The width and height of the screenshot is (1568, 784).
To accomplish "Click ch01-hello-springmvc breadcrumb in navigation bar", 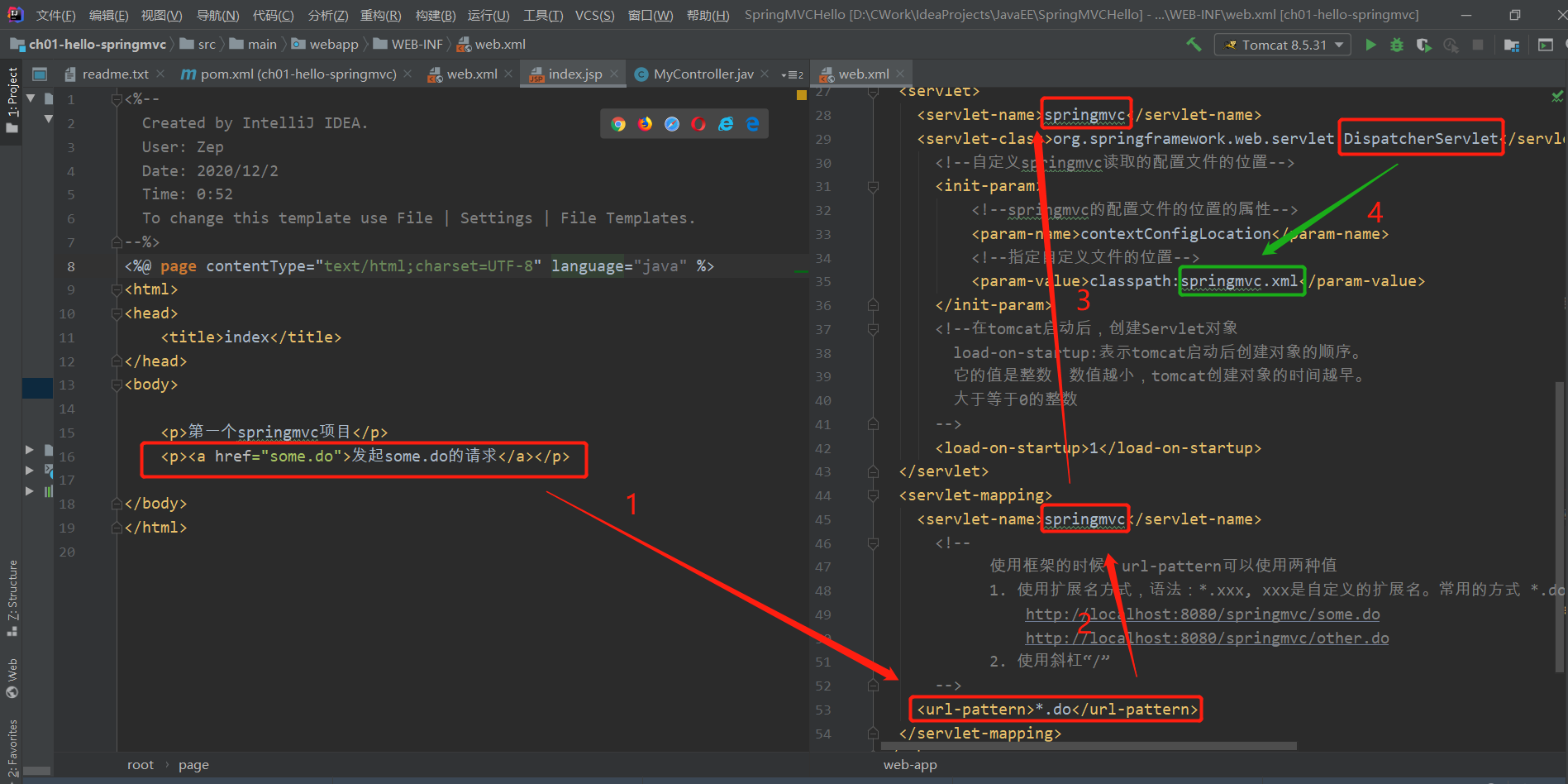I will tap(88, 45).
